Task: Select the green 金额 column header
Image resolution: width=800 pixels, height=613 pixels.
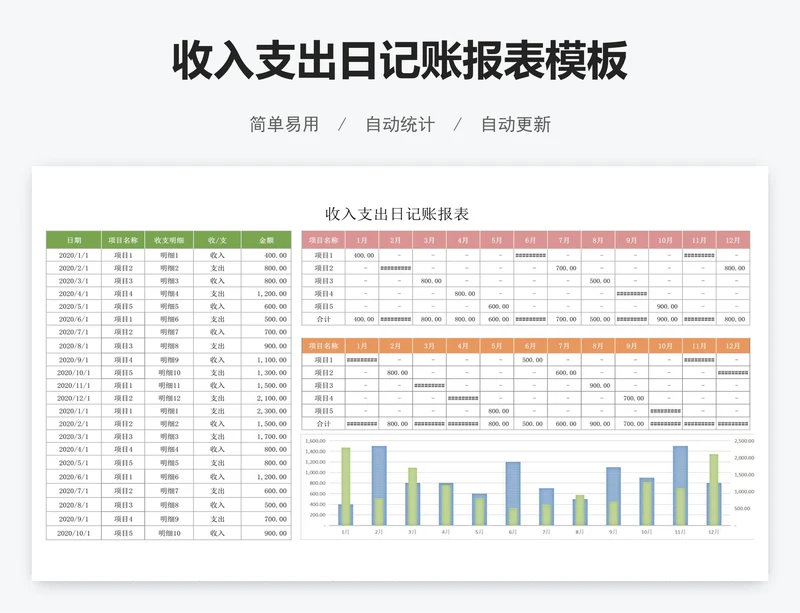Action: (266, 240)
